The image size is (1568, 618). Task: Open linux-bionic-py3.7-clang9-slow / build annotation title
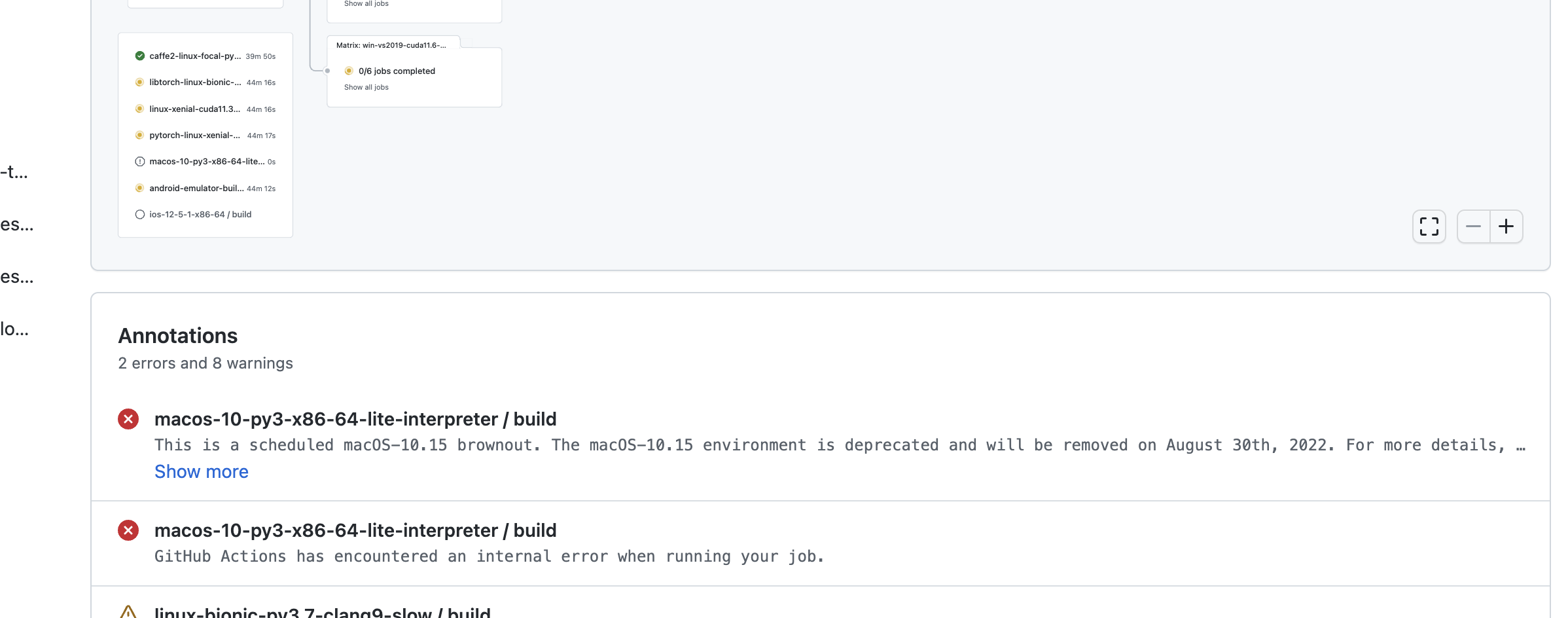(x=323, y=613)
